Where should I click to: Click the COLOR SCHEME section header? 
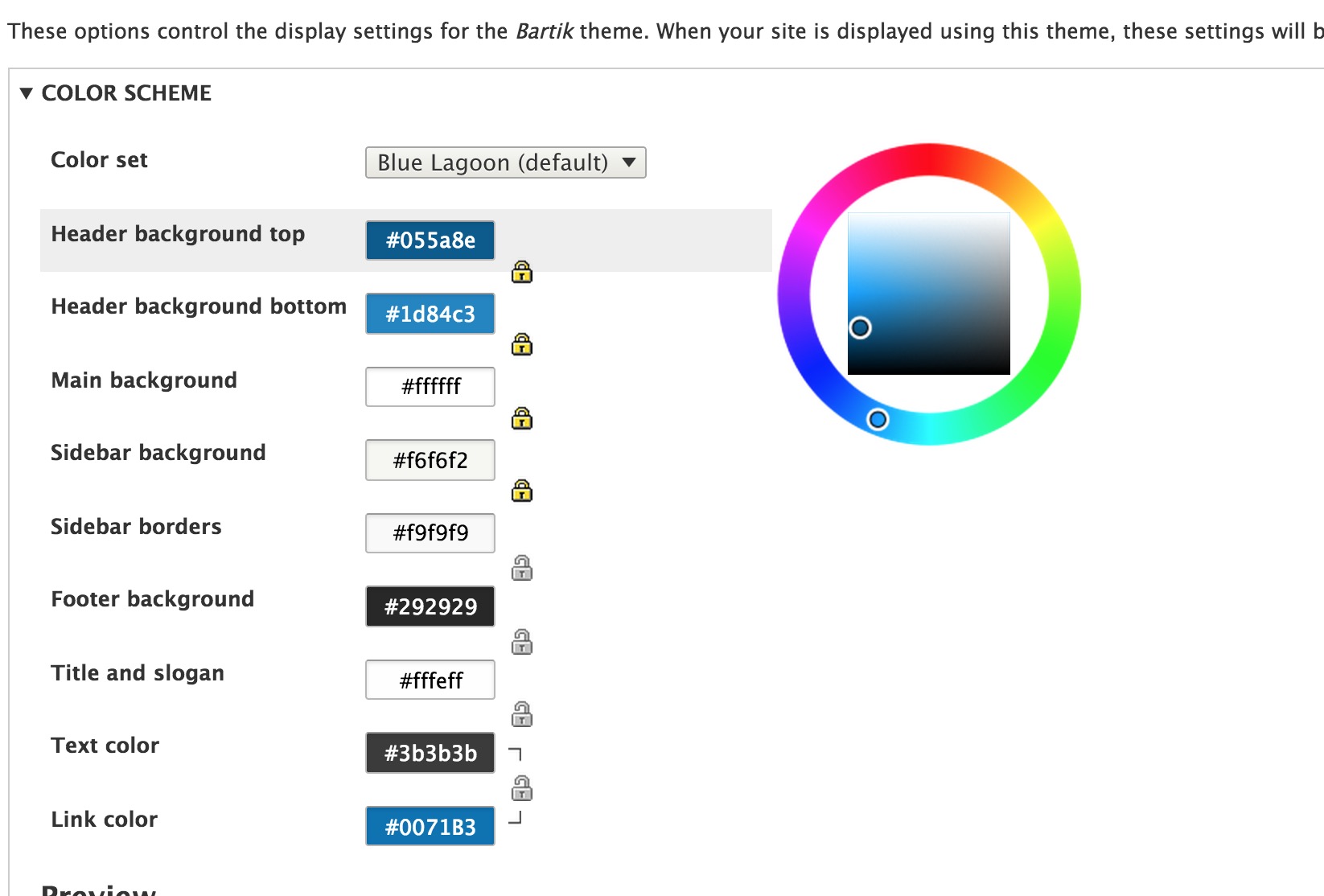(x=125, y=92)
